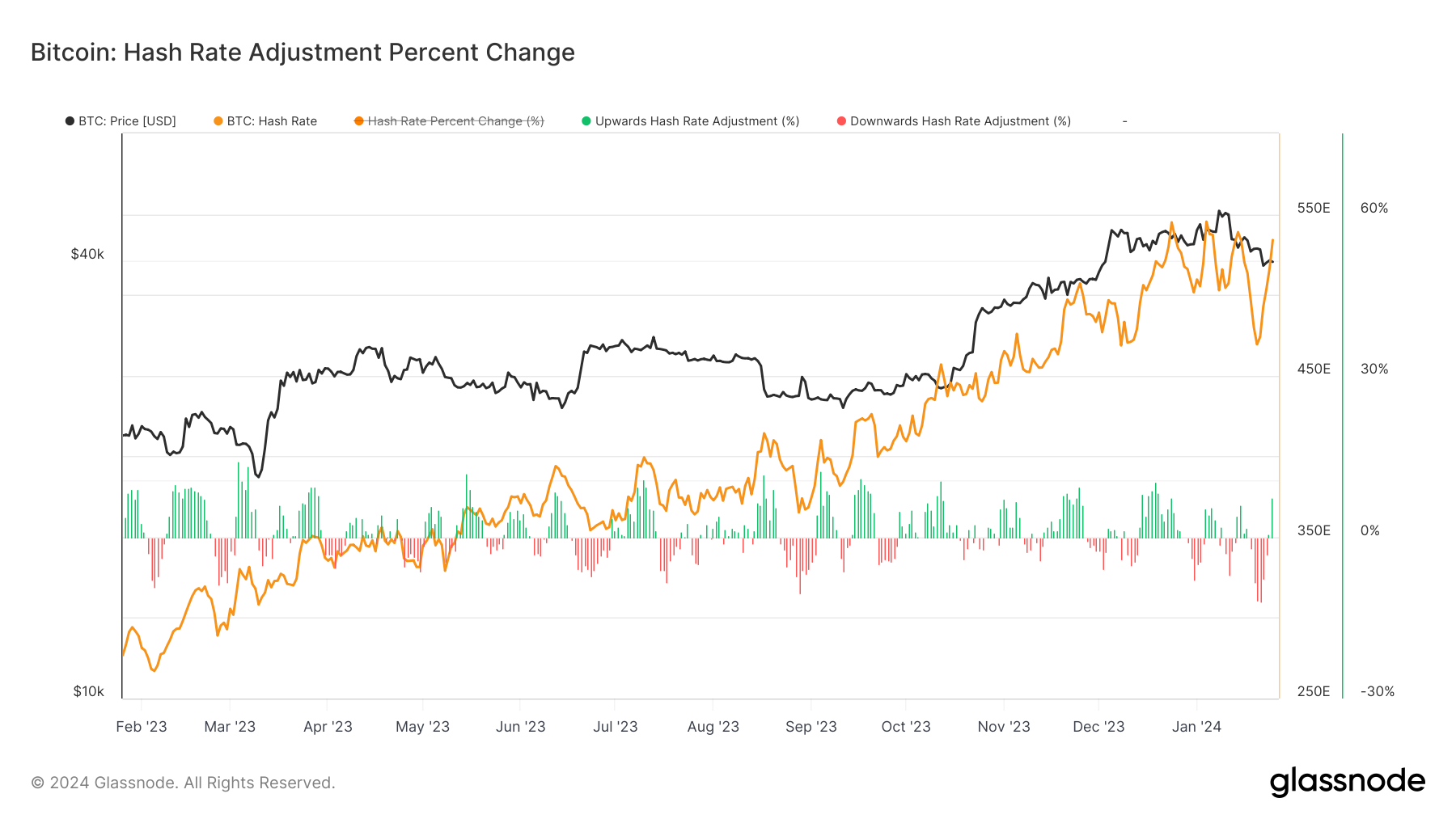Click the red Downwards Adjustment legend dot

(842, 121)
